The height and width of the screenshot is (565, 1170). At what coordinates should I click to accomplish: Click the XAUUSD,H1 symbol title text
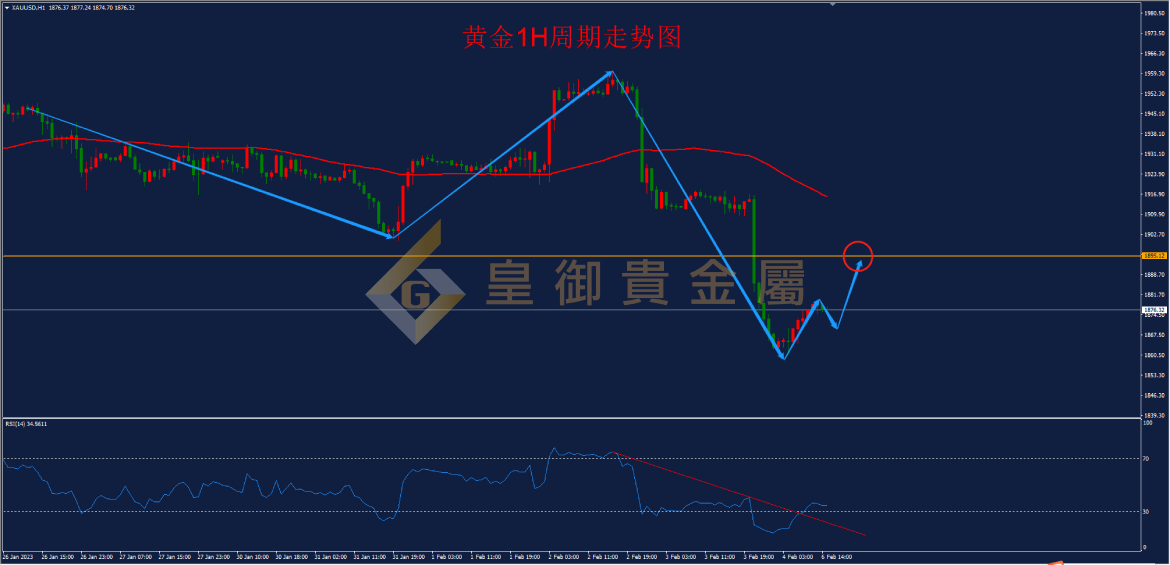26,7
